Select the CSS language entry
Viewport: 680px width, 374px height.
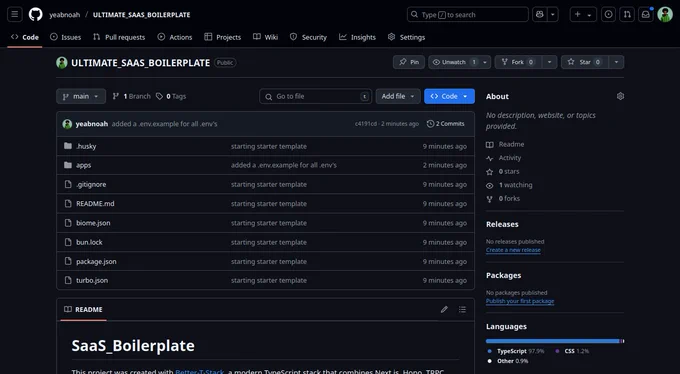tap(572, 351)
